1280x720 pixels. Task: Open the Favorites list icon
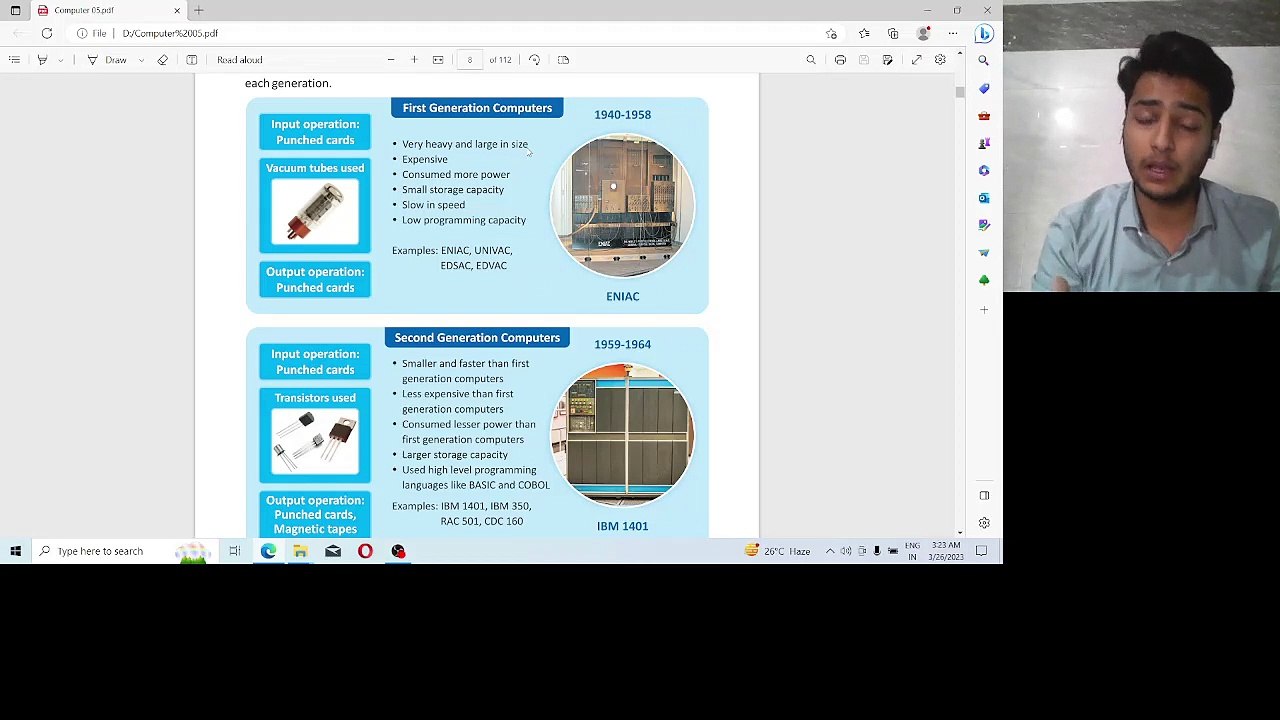pyautogui.click(x=864, y=34)
